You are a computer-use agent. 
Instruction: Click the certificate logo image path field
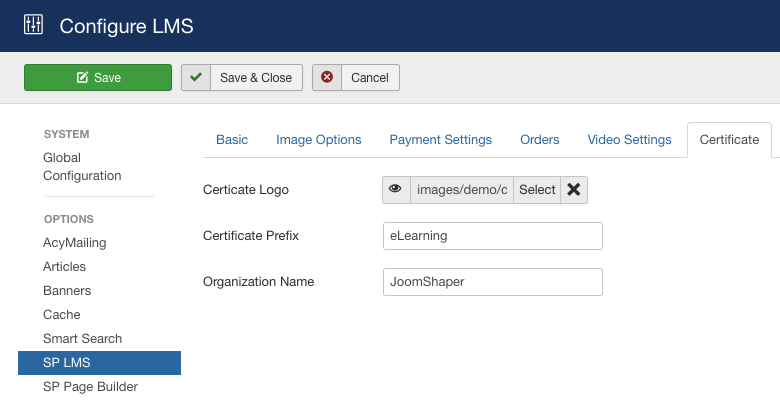[x=461, y=190]
